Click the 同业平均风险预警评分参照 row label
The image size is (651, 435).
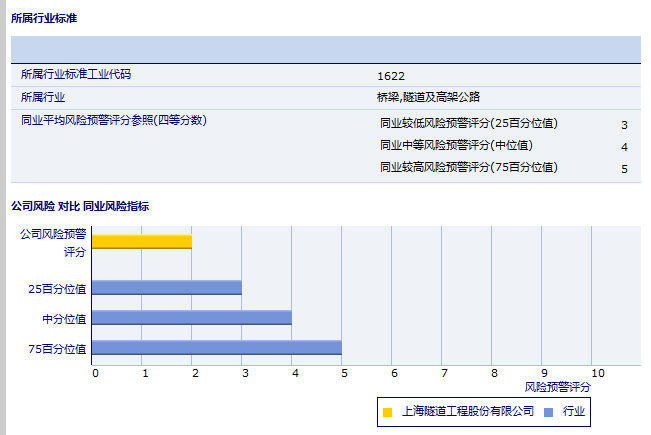[113, 120]
